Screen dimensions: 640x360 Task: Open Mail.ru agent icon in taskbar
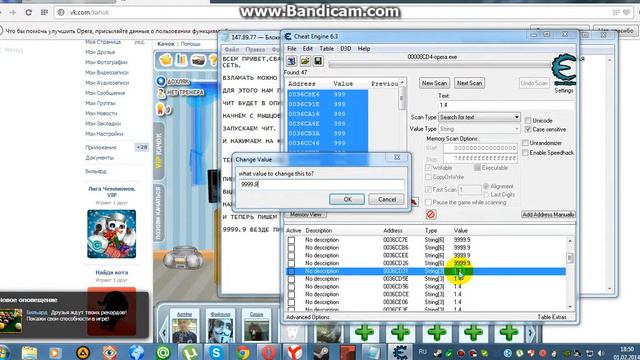[x=163, y=352]
